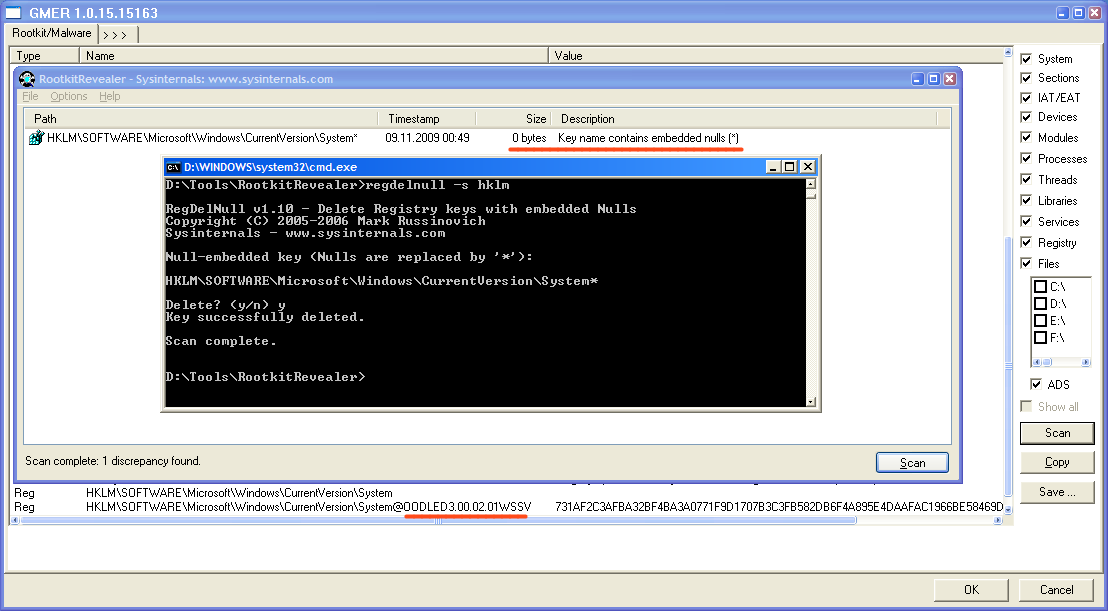Uncheck the Services option

[1026, 221]
